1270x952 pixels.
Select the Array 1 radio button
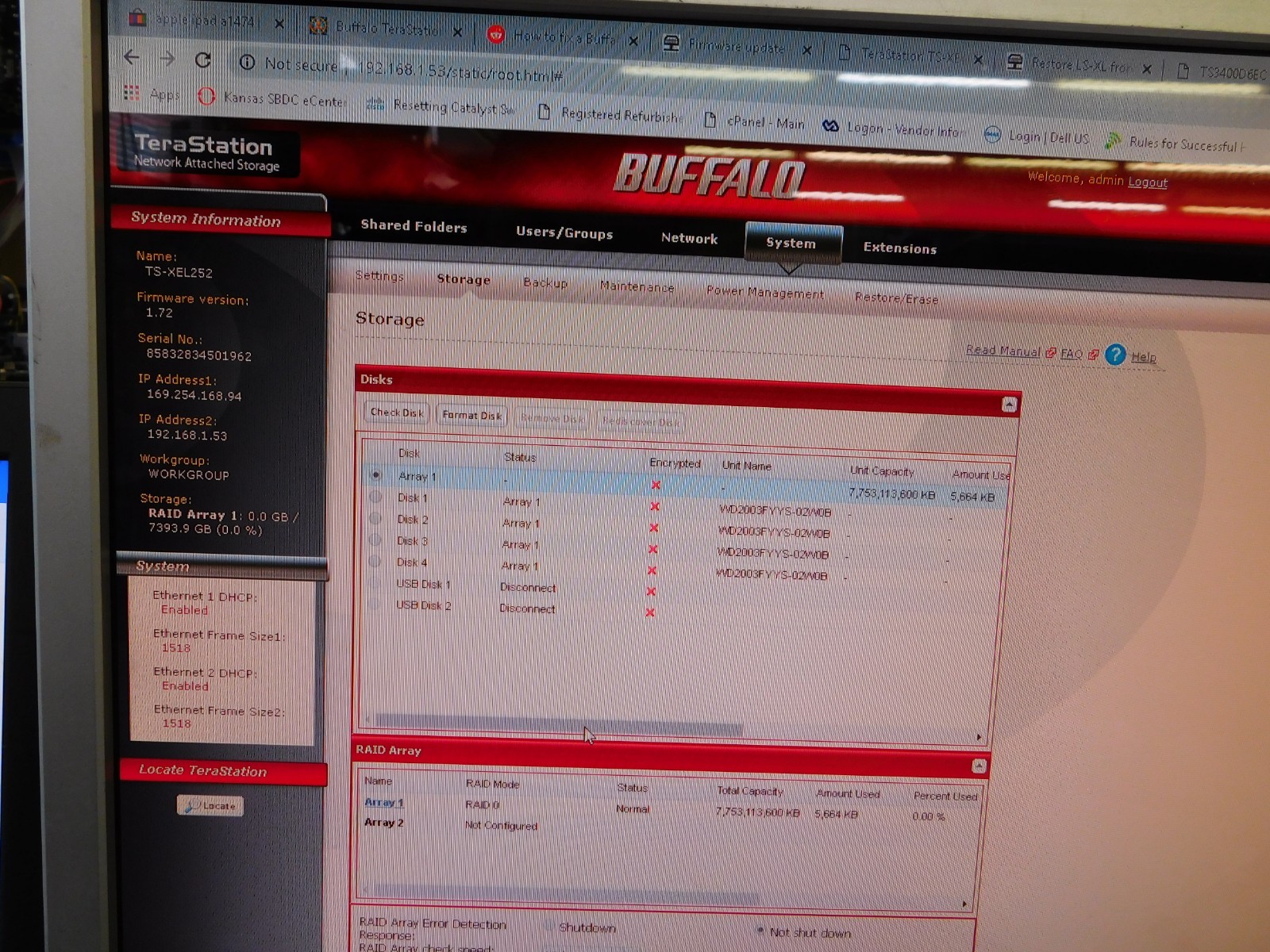pyautogui.click(x=376, y=474)
